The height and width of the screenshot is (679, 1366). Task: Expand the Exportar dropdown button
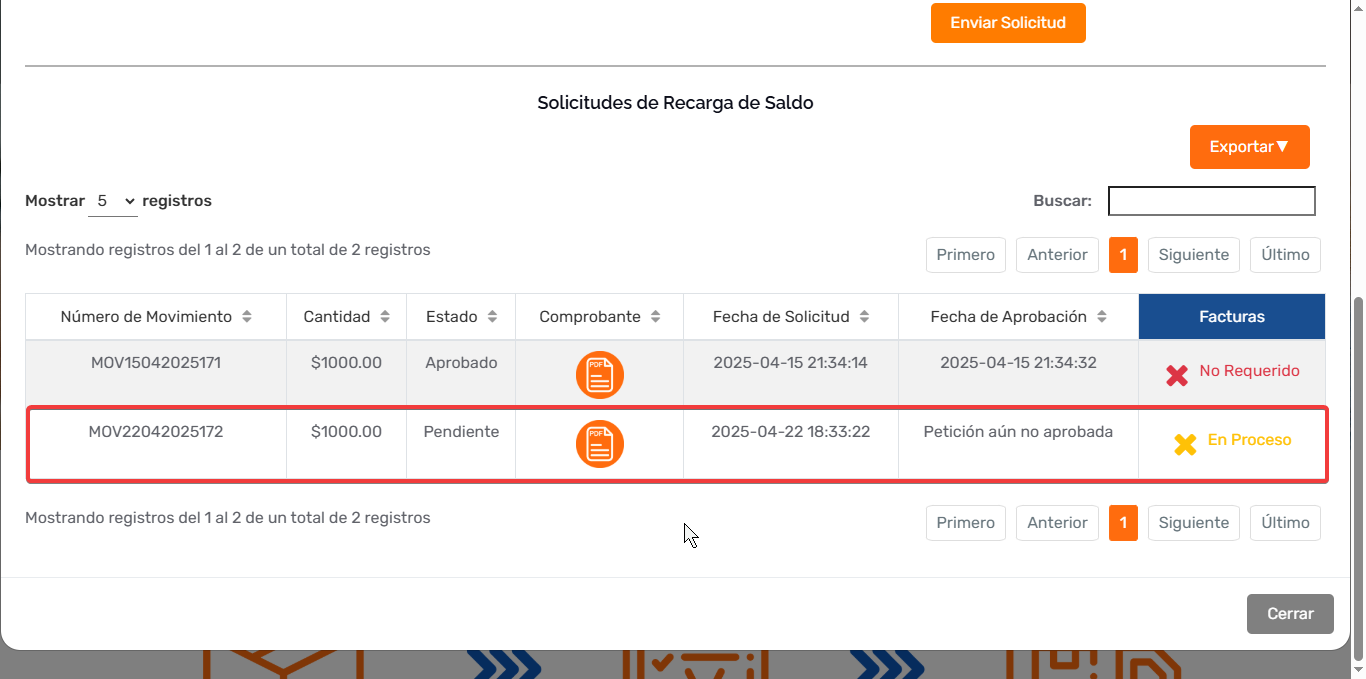click(1249, 147)
